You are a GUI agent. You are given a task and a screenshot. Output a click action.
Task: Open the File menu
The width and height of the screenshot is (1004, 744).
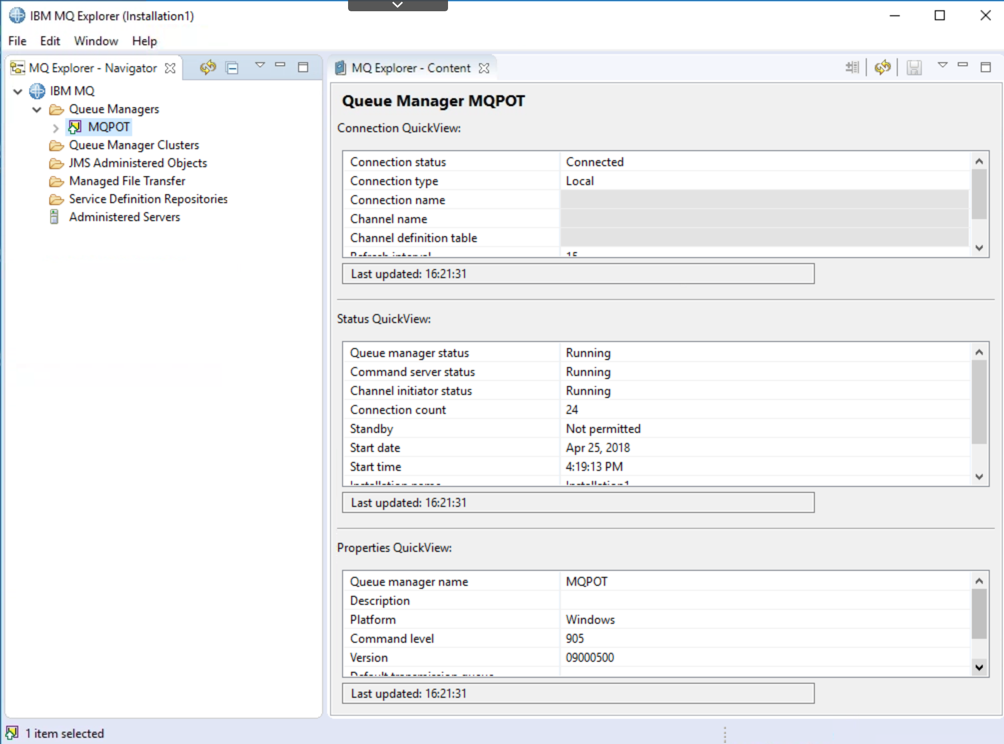[x=17, y=41]
